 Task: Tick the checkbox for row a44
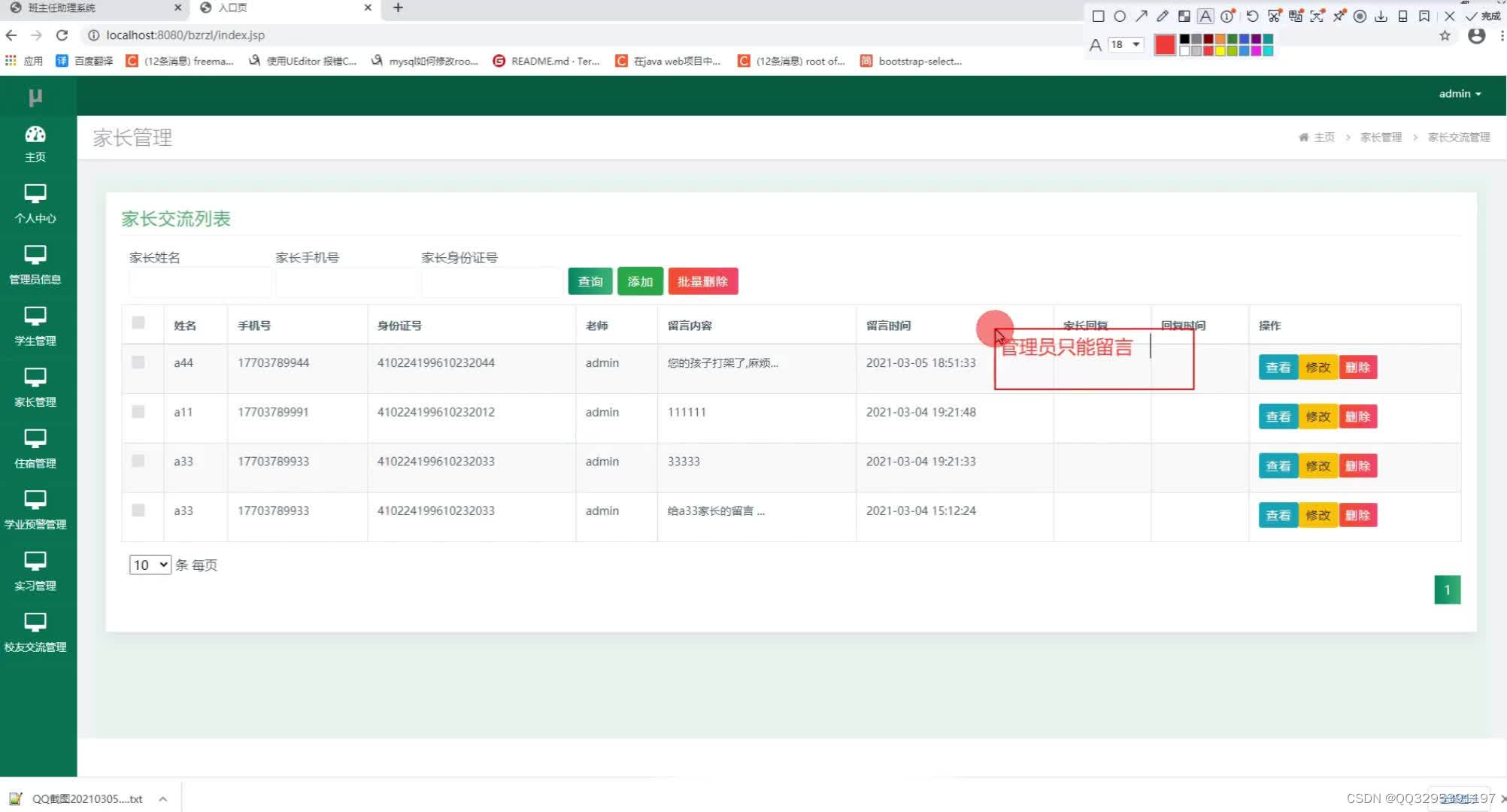(138, 362)
